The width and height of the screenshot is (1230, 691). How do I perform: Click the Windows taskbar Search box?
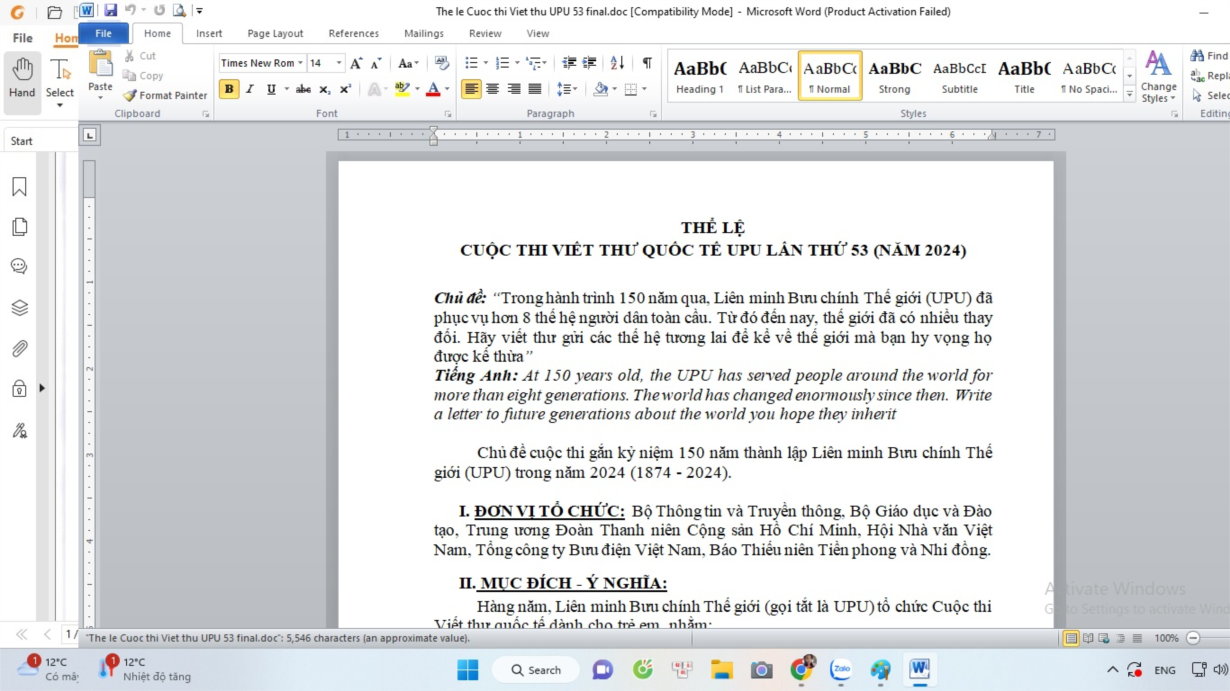[x=535, y=670]
